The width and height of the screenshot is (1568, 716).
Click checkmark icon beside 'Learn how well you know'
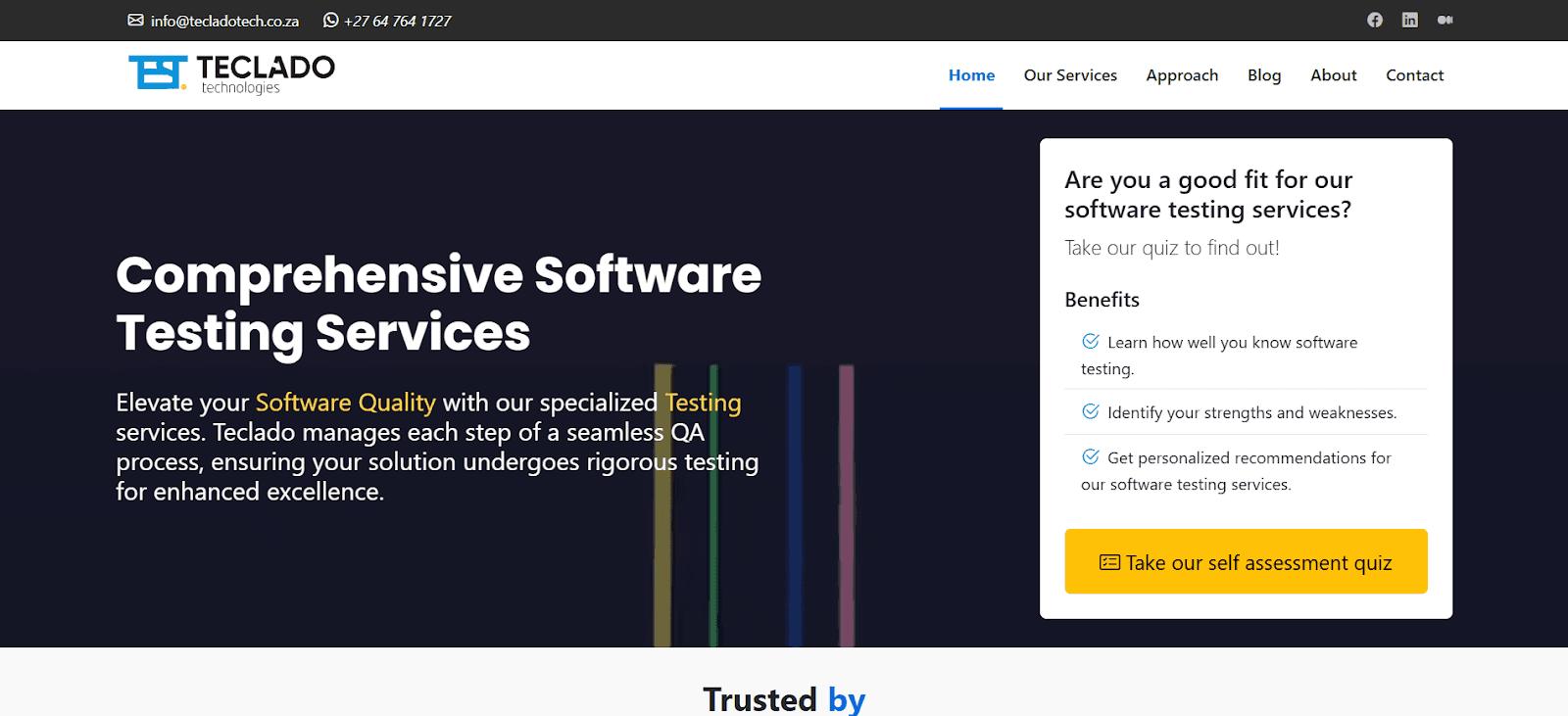point(1091,341)
